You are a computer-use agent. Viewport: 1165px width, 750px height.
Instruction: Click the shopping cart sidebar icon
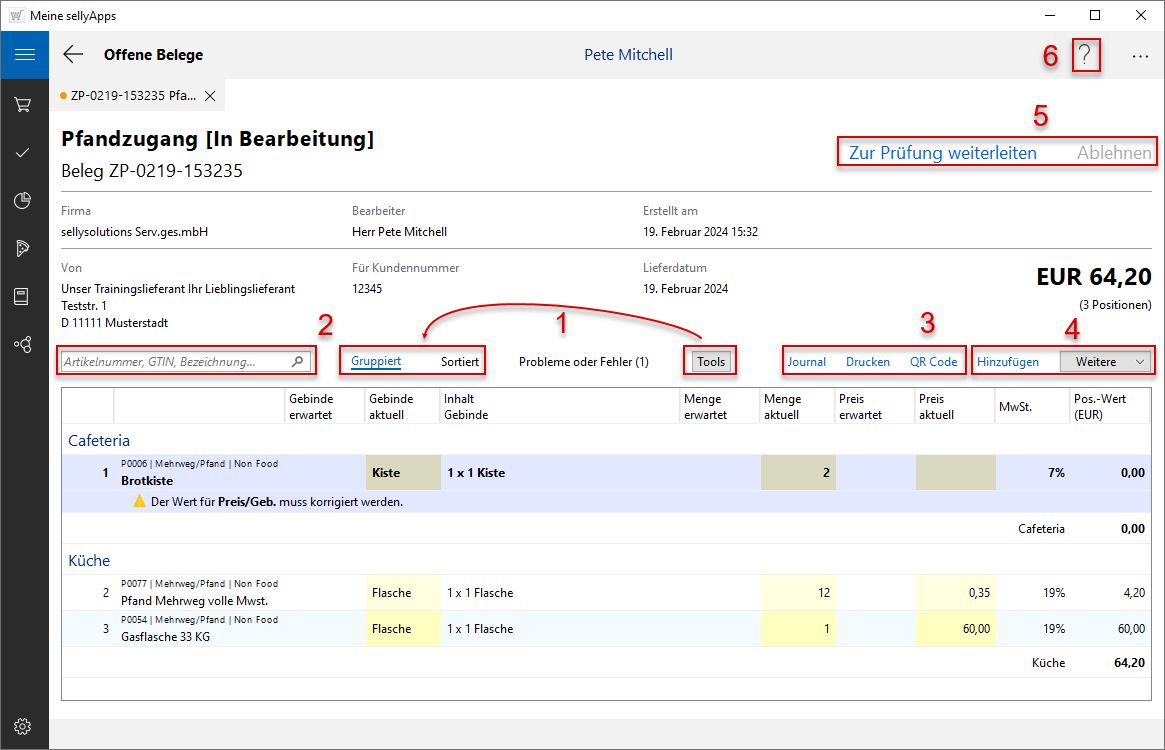point(22,105)
